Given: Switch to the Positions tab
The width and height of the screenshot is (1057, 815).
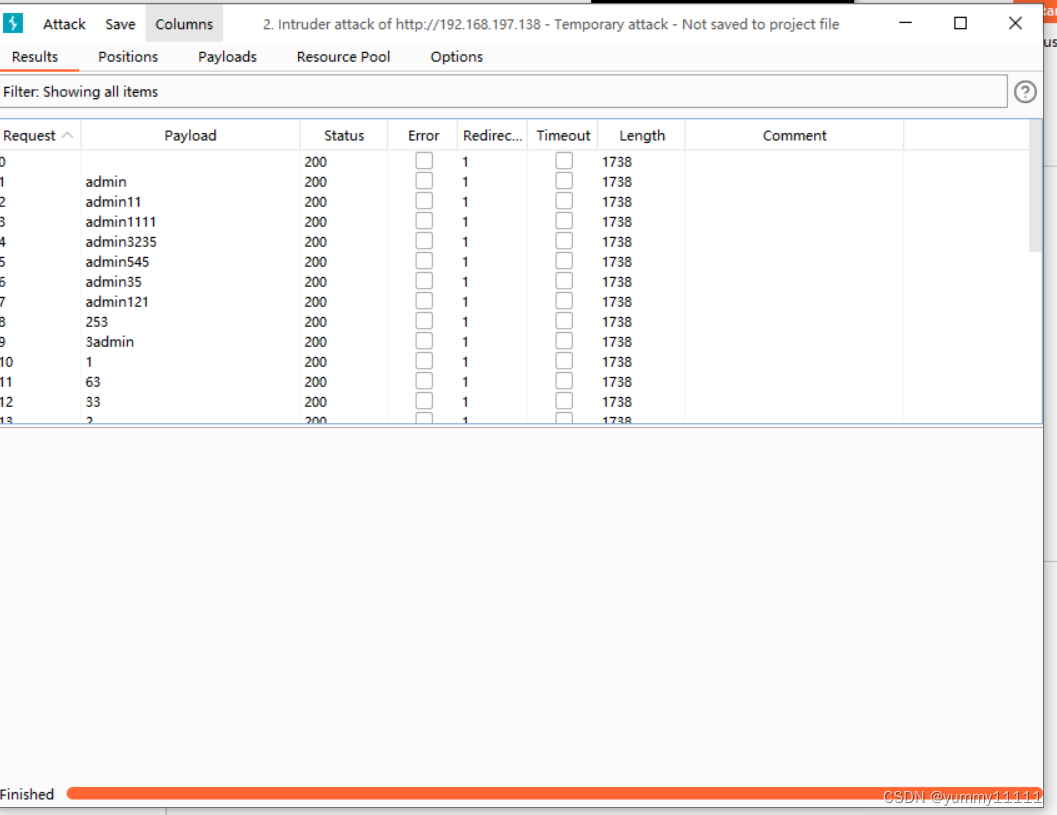Looking at the screenshot, I should tap(128, 57).
